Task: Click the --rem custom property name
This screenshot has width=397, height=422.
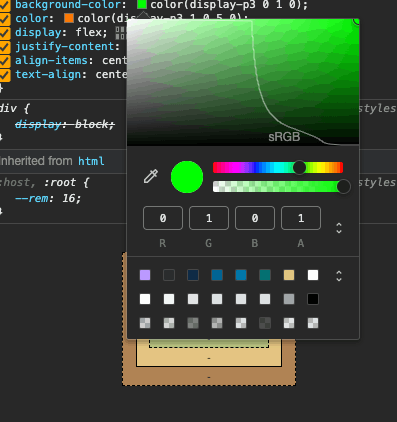Action: coord(32,199)
